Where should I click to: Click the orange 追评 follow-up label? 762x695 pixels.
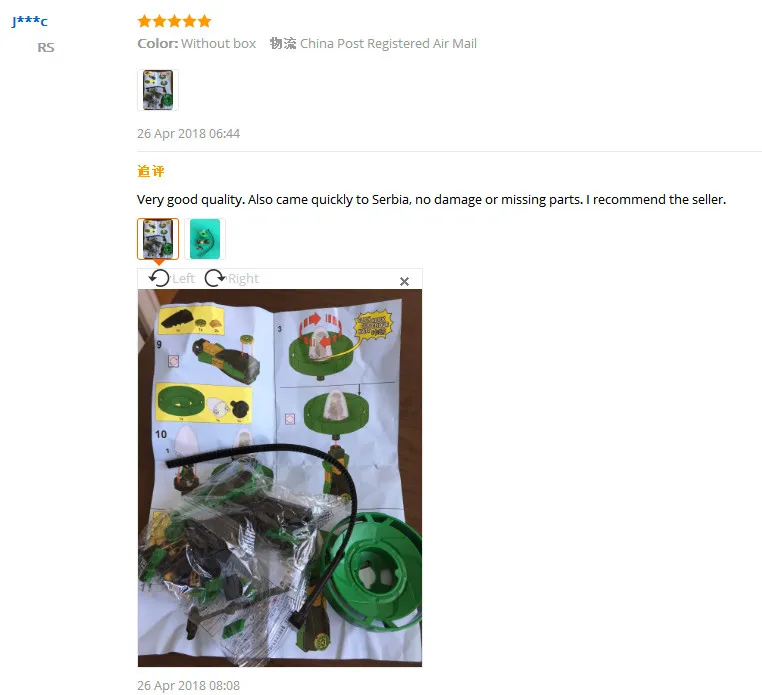click(151, 171)
